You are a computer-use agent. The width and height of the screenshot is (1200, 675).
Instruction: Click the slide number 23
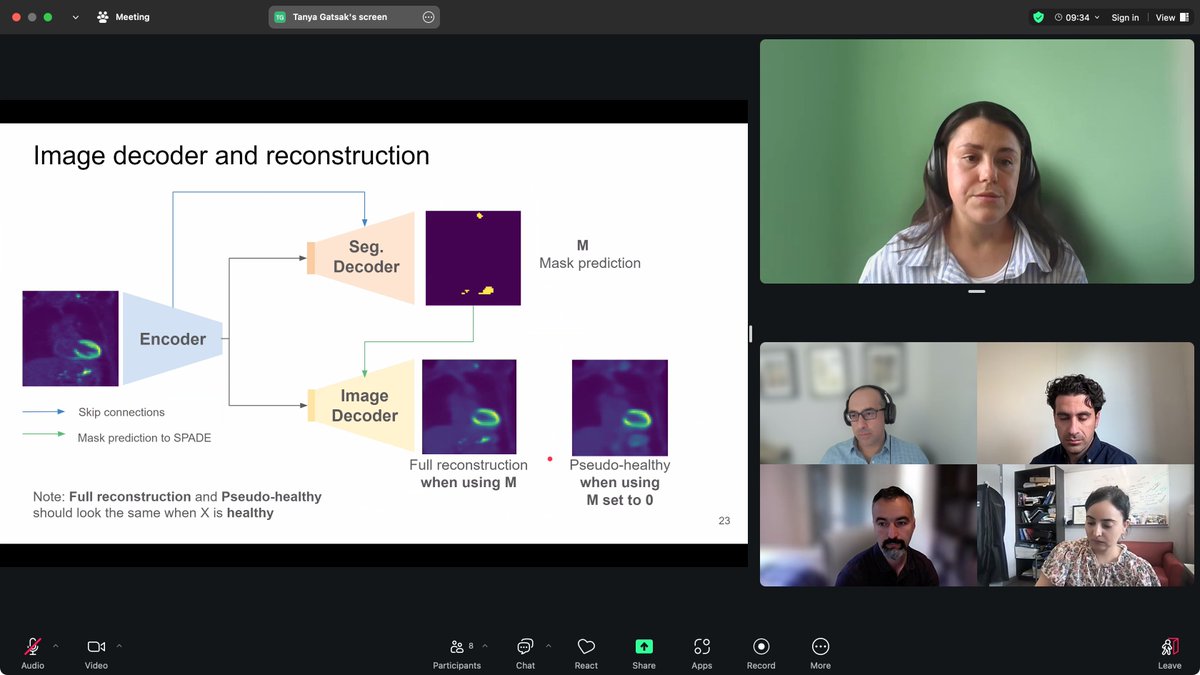coord(724,521)
